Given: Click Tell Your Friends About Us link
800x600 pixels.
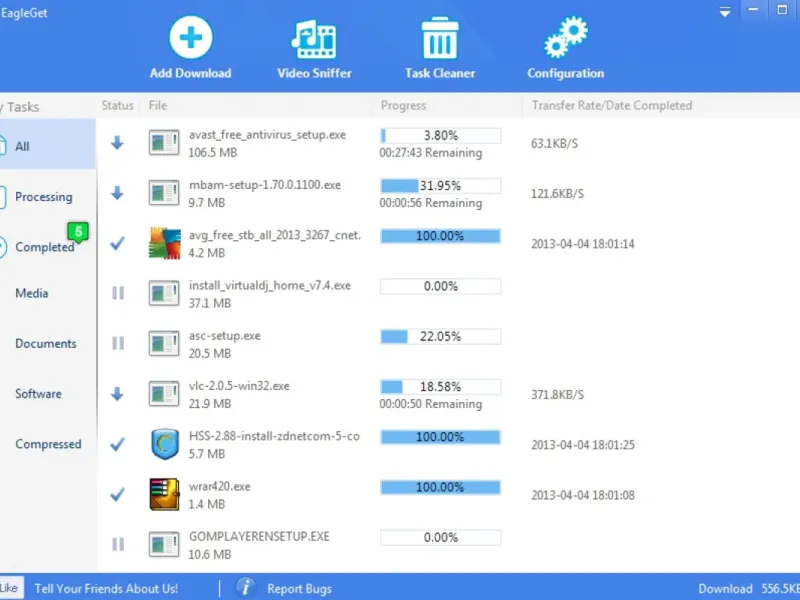Looking at the screenshot, I should 106,589.
